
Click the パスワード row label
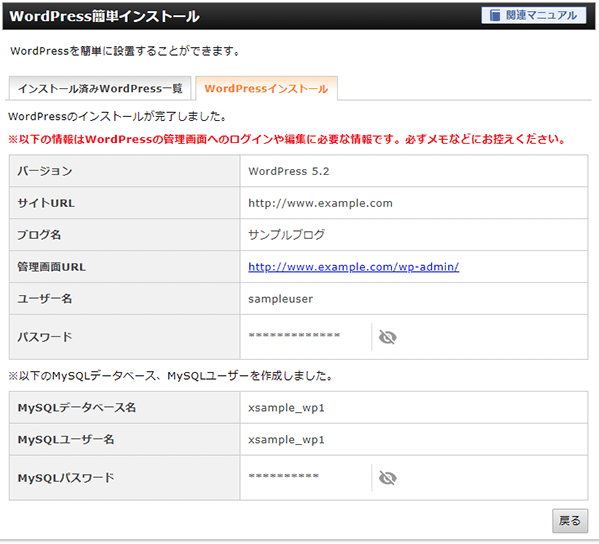45,337
